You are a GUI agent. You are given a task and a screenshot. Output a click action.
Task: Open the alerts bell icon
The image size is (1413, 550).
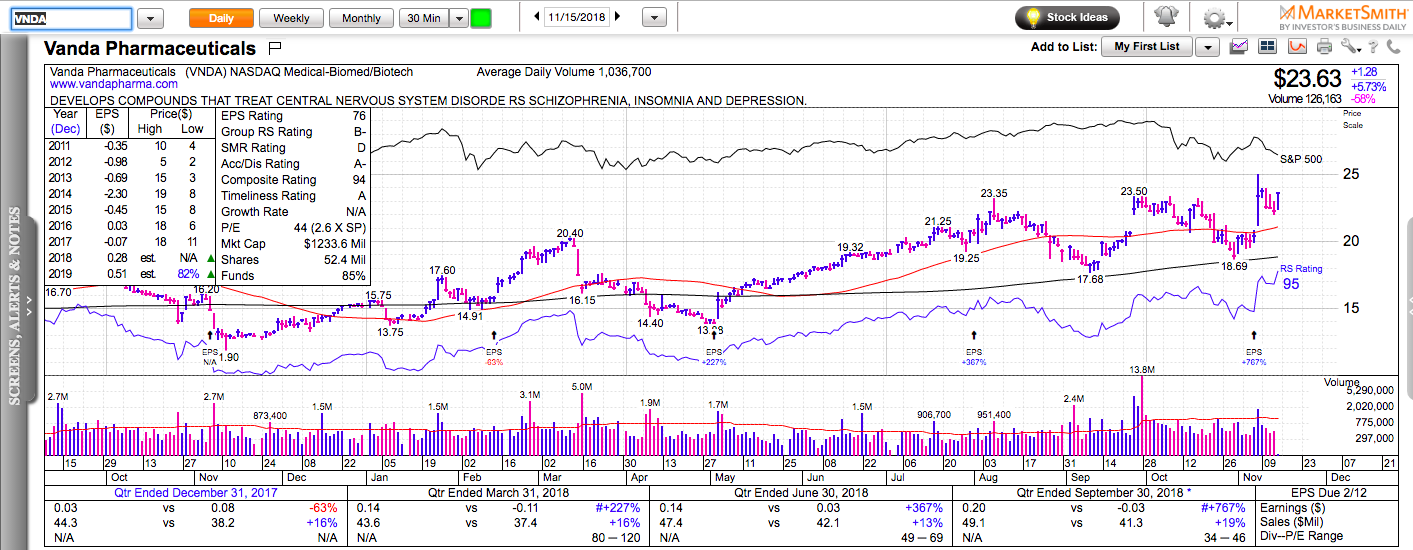click(1166, 17)
